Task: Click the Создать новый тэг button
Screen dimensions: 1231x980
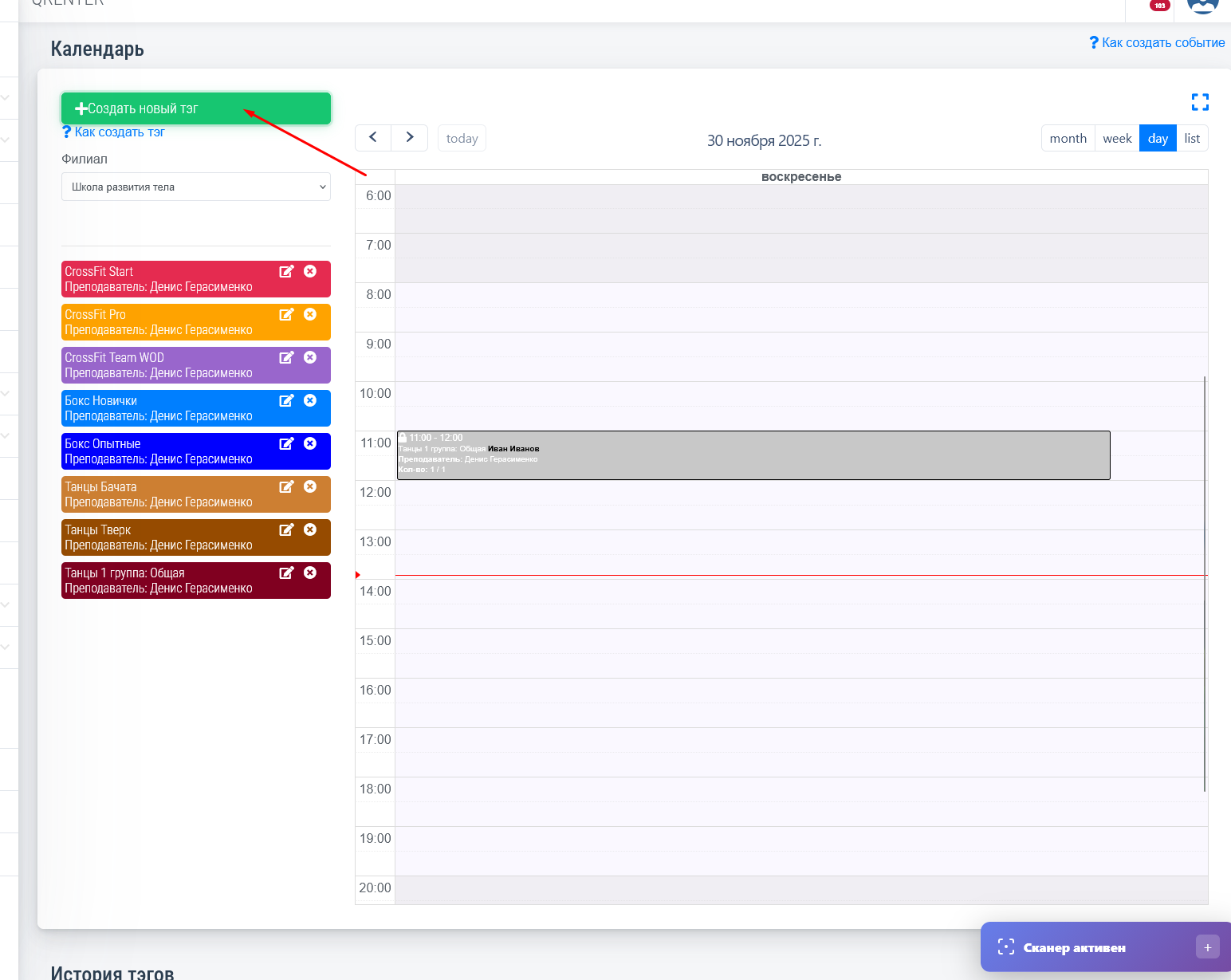Action: click(x=196, y=108)
